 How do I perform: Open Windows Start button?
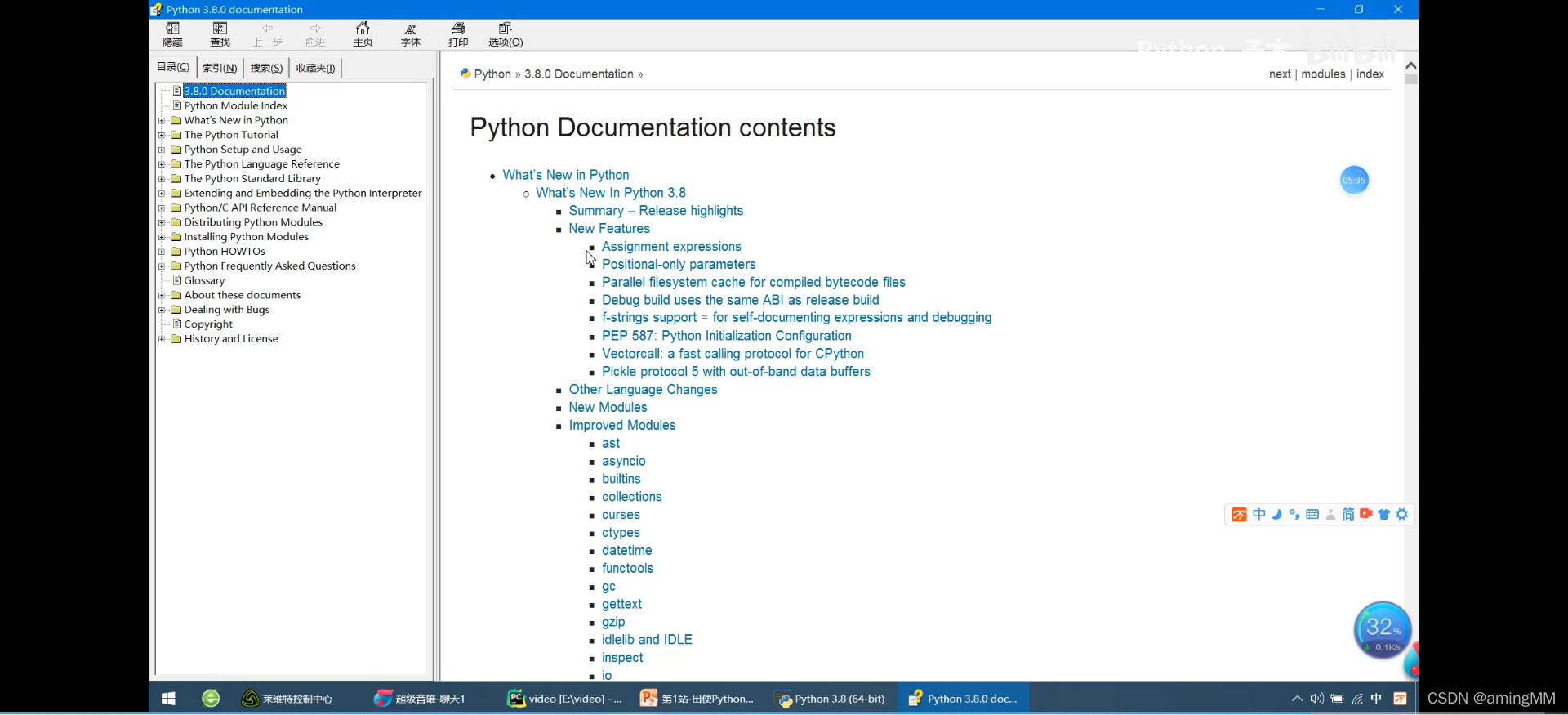click(168, 699)
